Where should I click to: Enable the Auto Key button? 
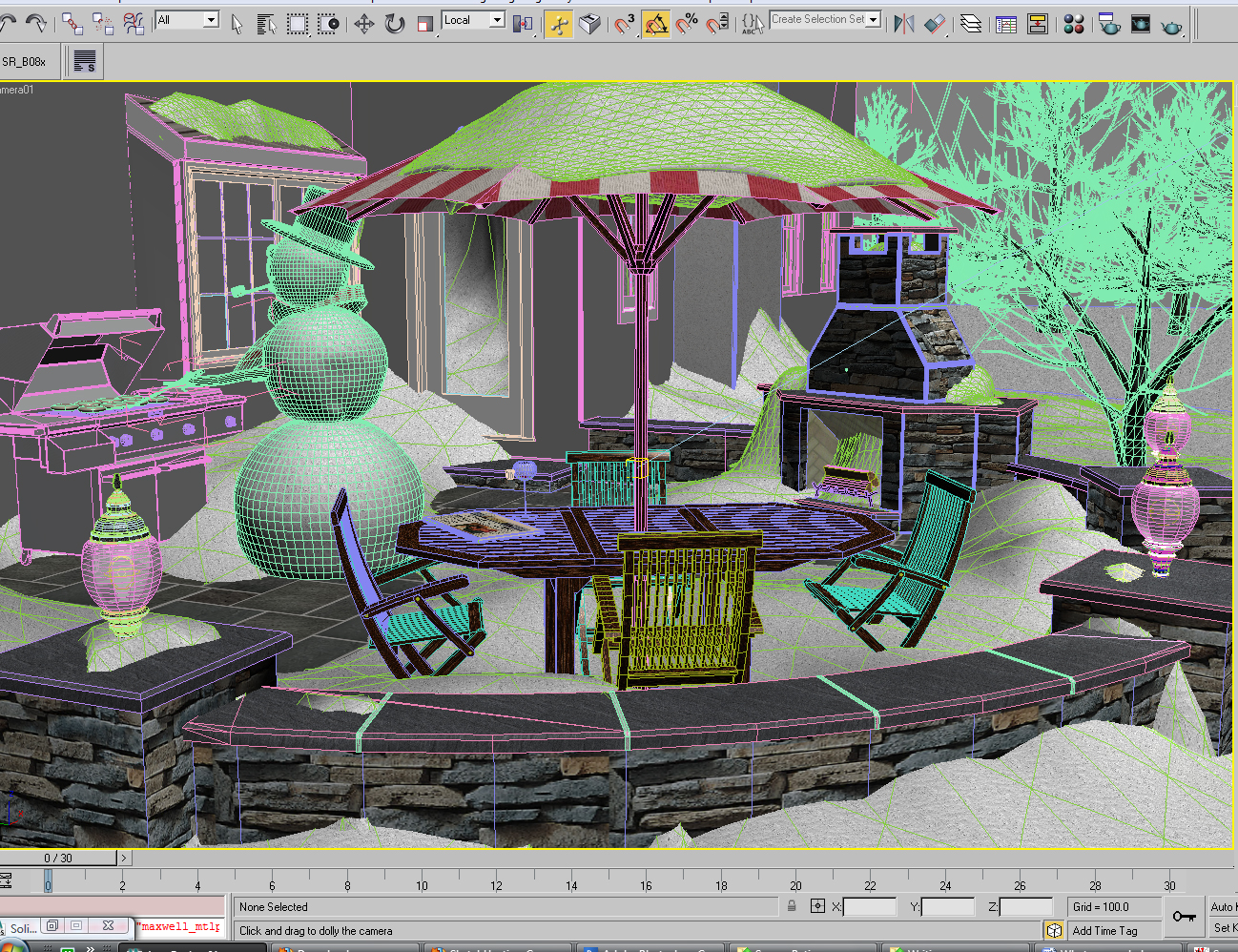1223,906
